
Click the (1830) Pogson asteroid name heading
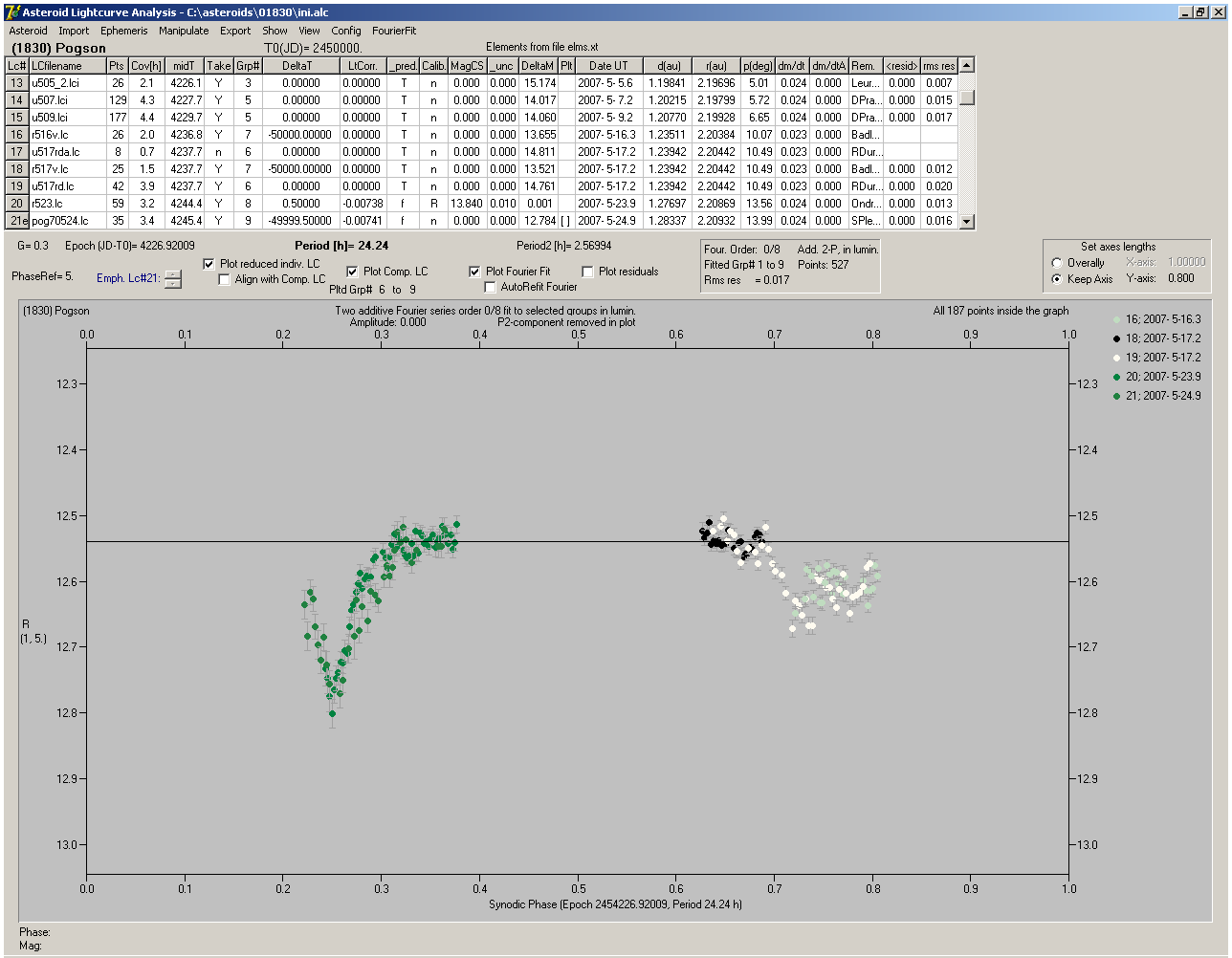coord(59,48)
